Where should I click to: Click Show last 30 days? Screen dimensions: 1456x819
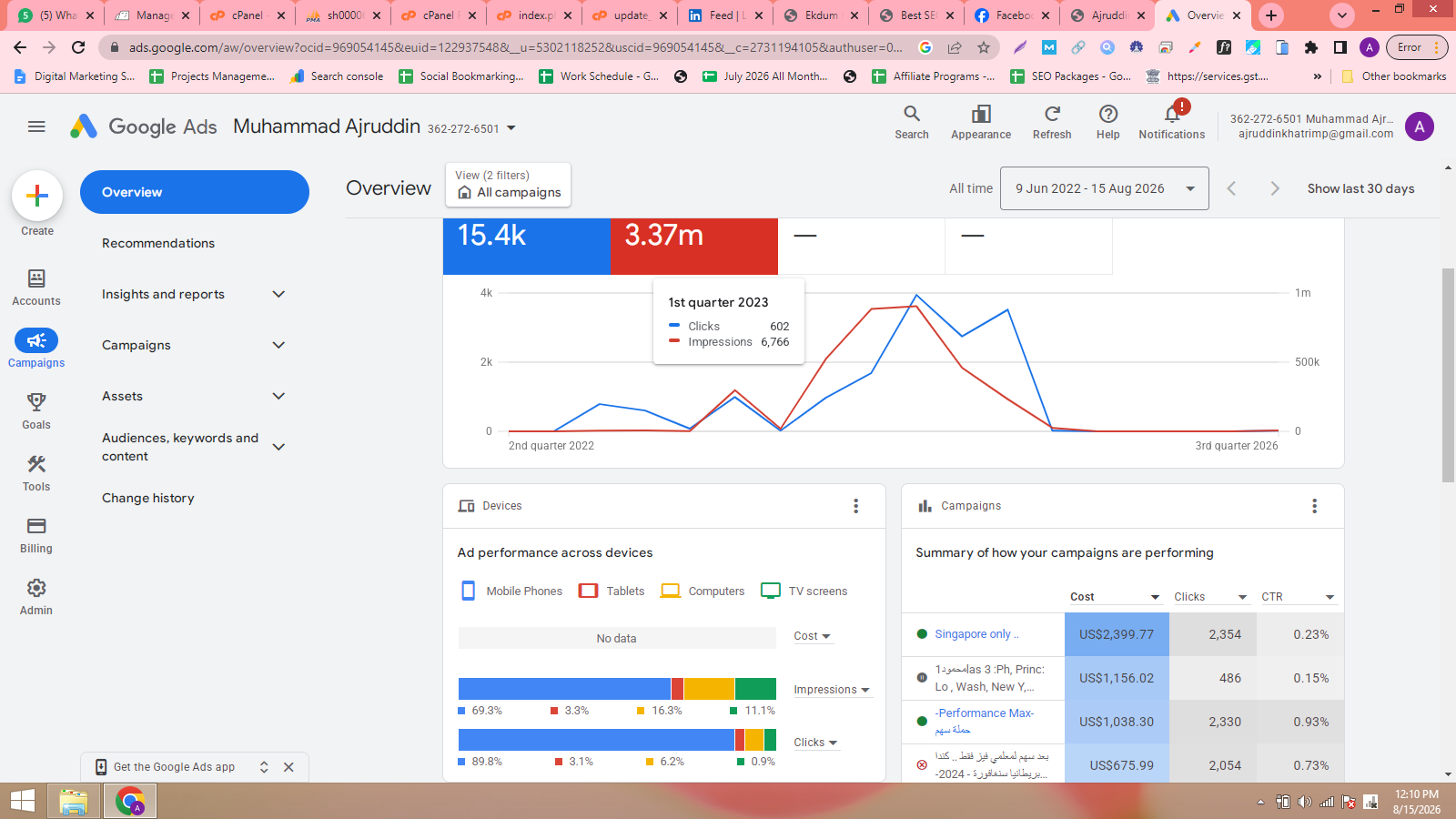click(x=1361, y=188)
